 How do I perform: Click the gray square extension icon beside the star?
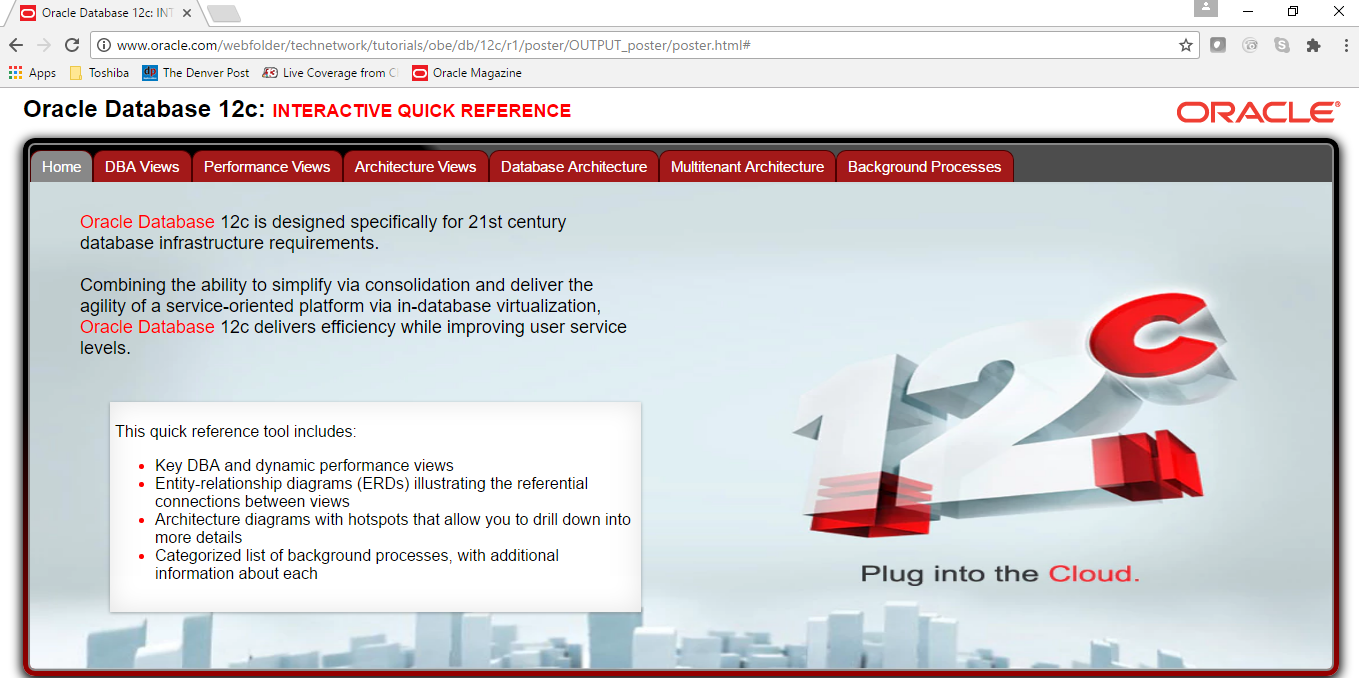tap(1218, 45)
